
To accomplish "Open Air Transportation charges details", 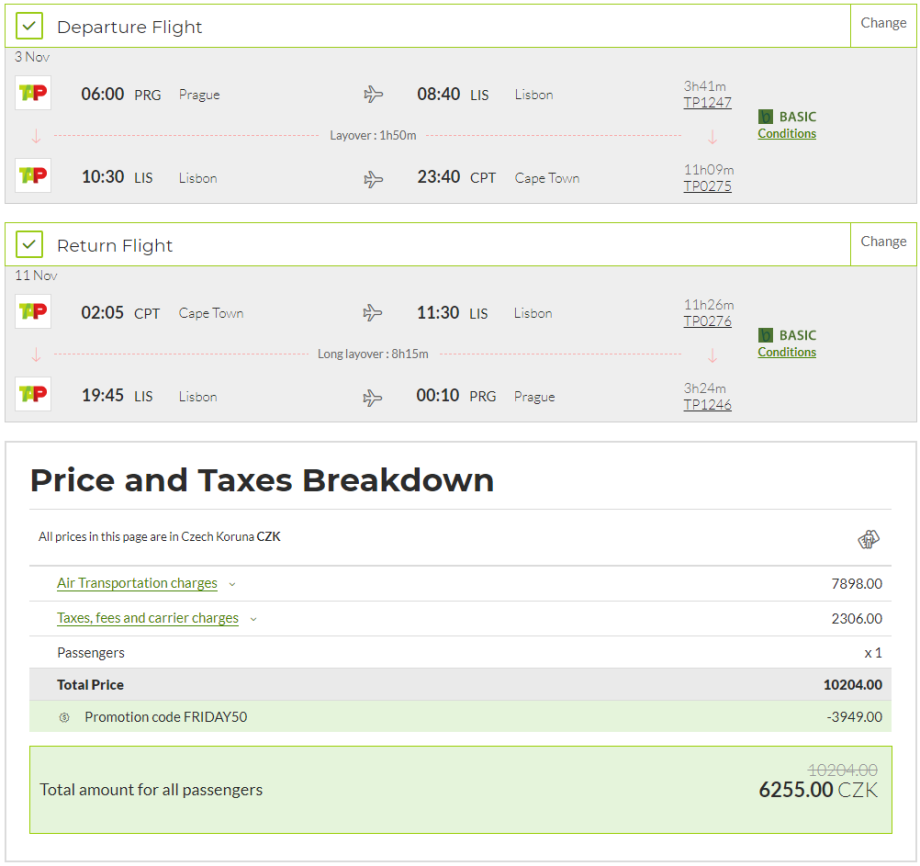I will coord(137,583).
